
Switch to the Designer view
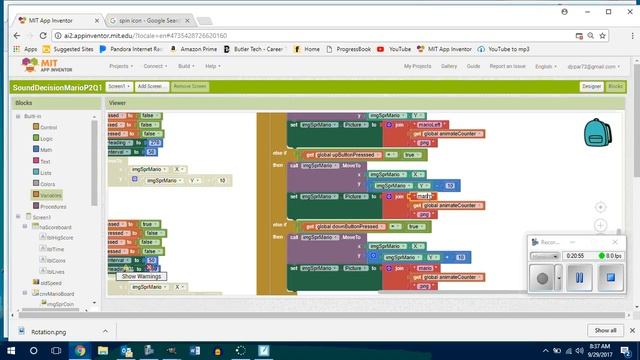click(x=591, y=87)
